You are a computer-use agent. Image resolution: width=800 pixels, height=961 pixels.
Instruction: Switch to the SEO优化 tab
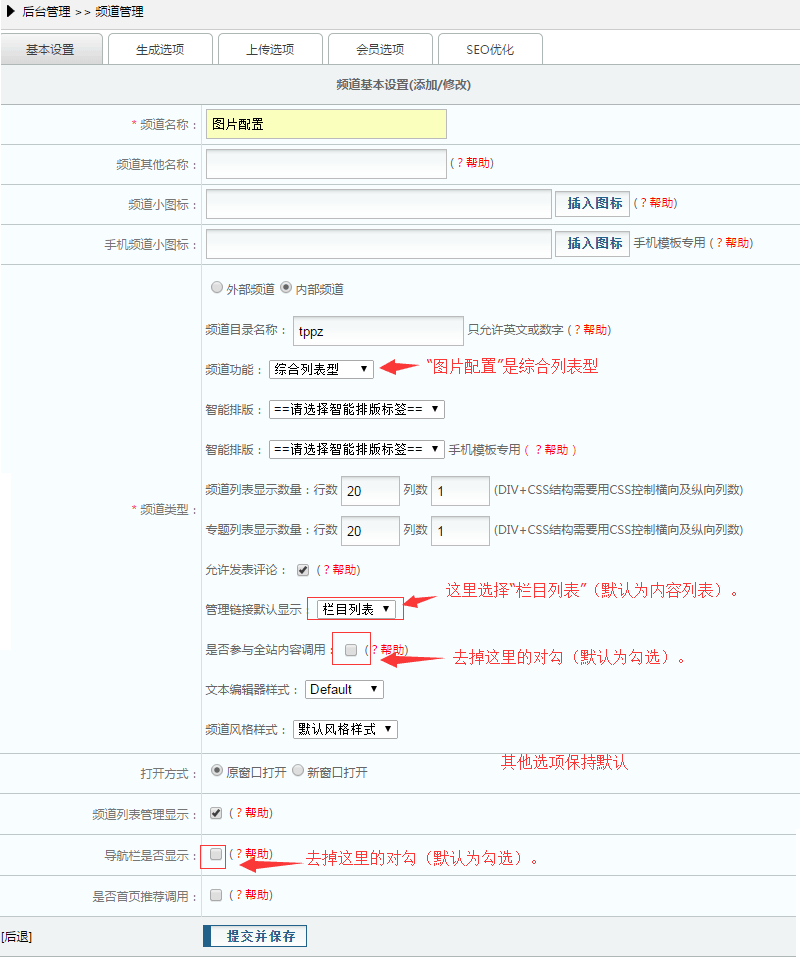tap(490, 49)
